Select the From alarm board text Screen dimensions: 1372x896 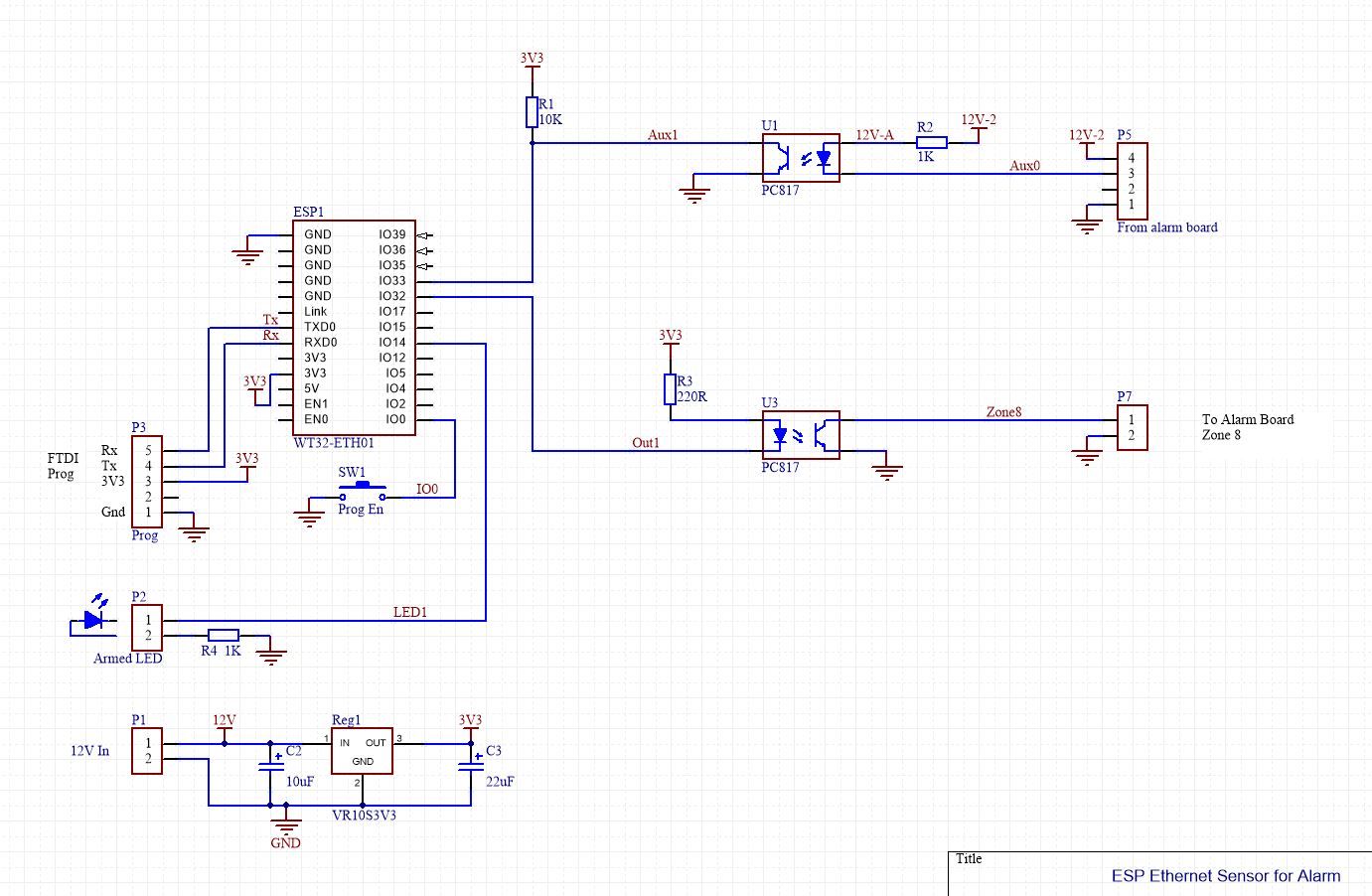(x=1166, y=227)
